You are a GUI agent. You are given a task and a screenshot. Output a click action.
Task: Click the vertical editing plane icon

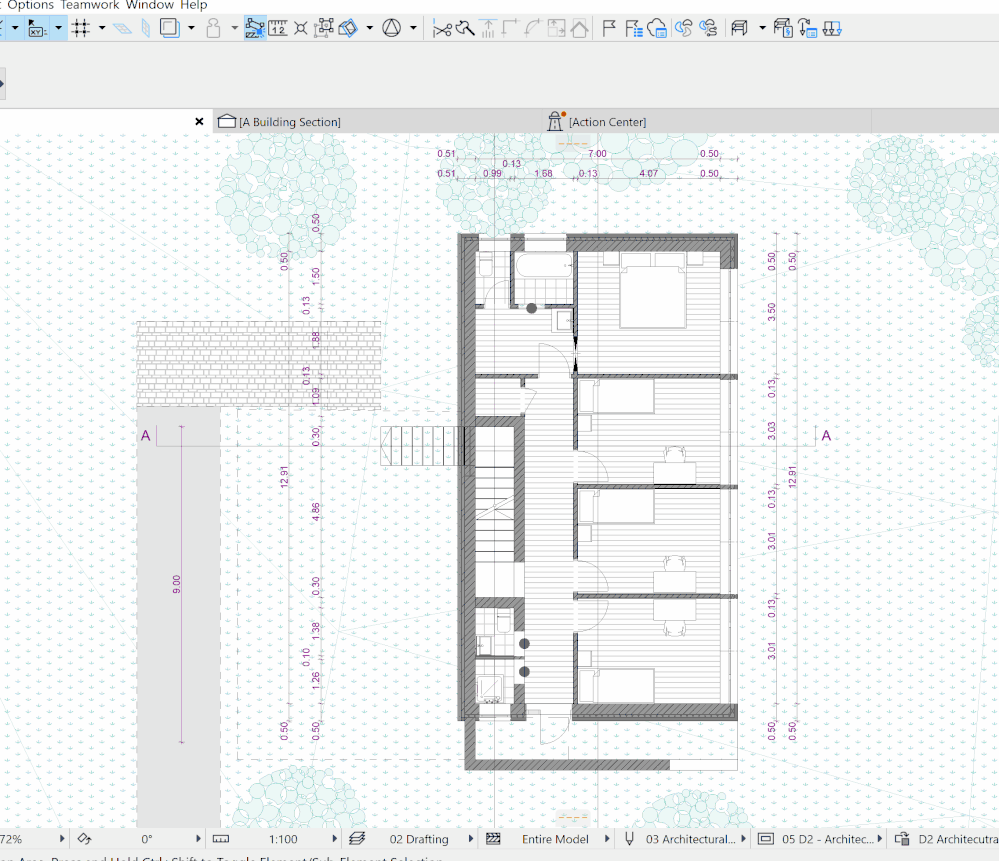[146, 29]
